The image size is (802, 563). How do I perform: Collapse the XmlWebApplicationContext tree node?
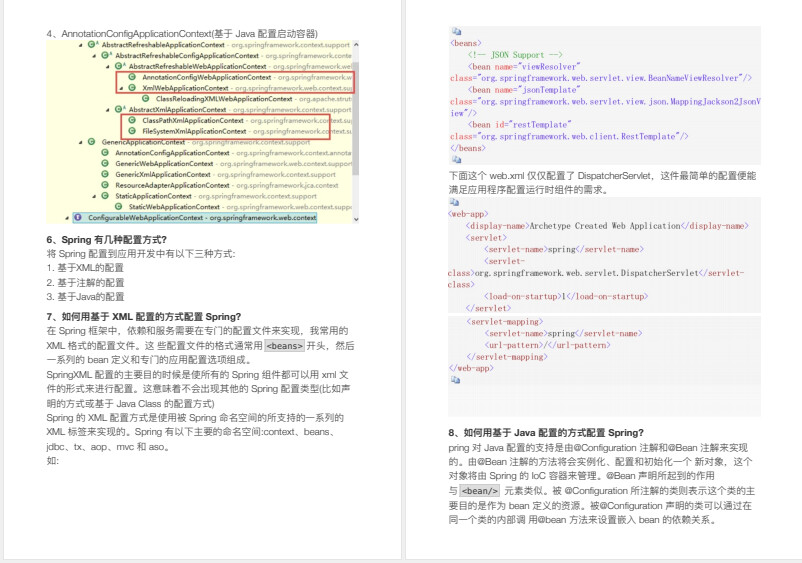[x=121, y=88]
